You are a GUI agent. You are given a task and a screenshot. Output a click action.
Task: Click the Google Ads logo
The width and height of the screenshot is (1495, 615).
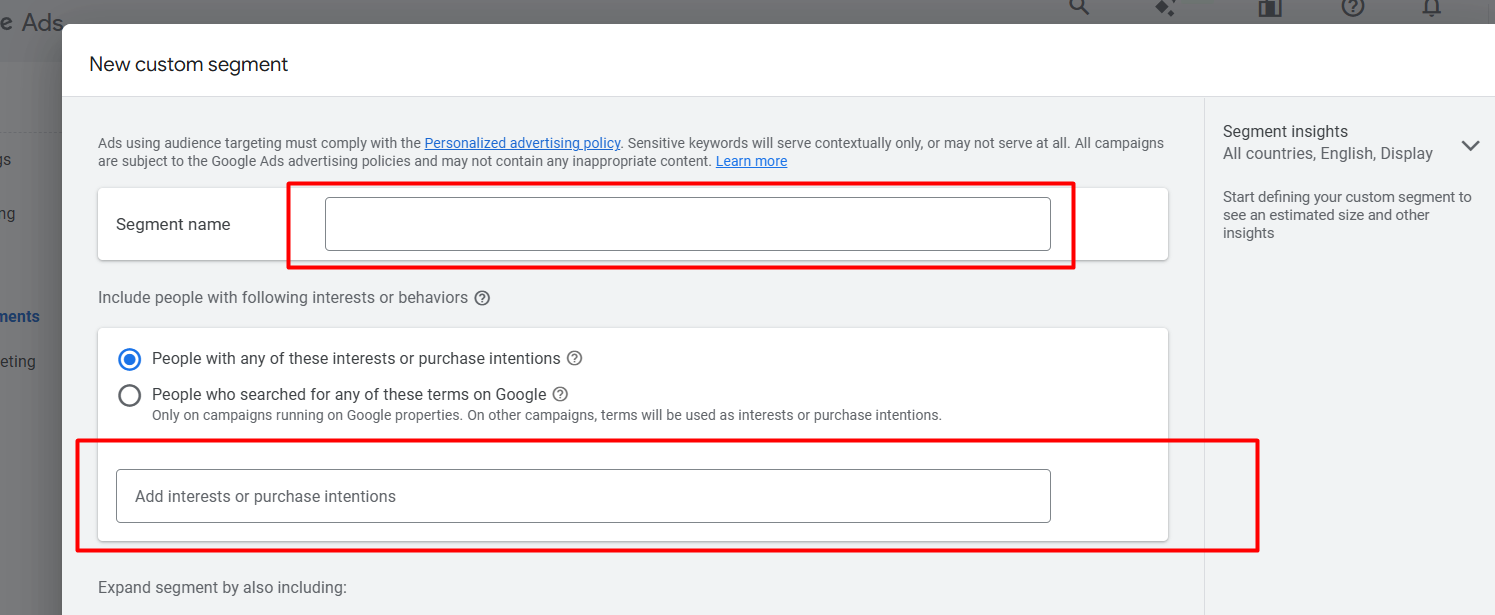click(32, 20)
